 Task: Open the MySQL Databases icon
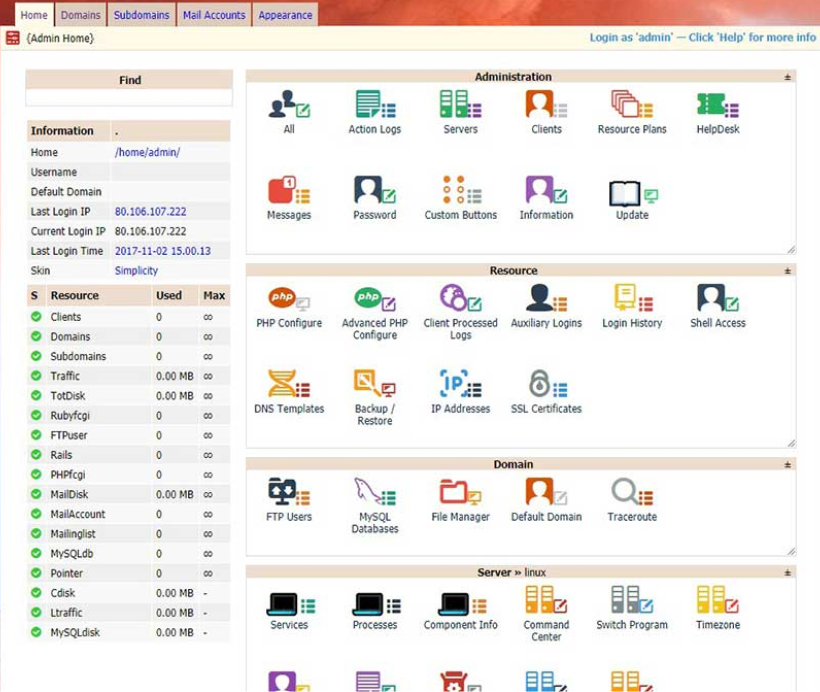pyautogui.click(x=374, y=493)
